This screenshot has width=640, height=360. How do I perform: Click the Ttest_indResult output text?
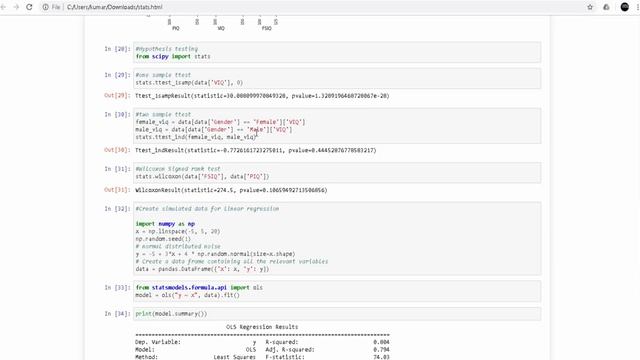click(256, 150)
